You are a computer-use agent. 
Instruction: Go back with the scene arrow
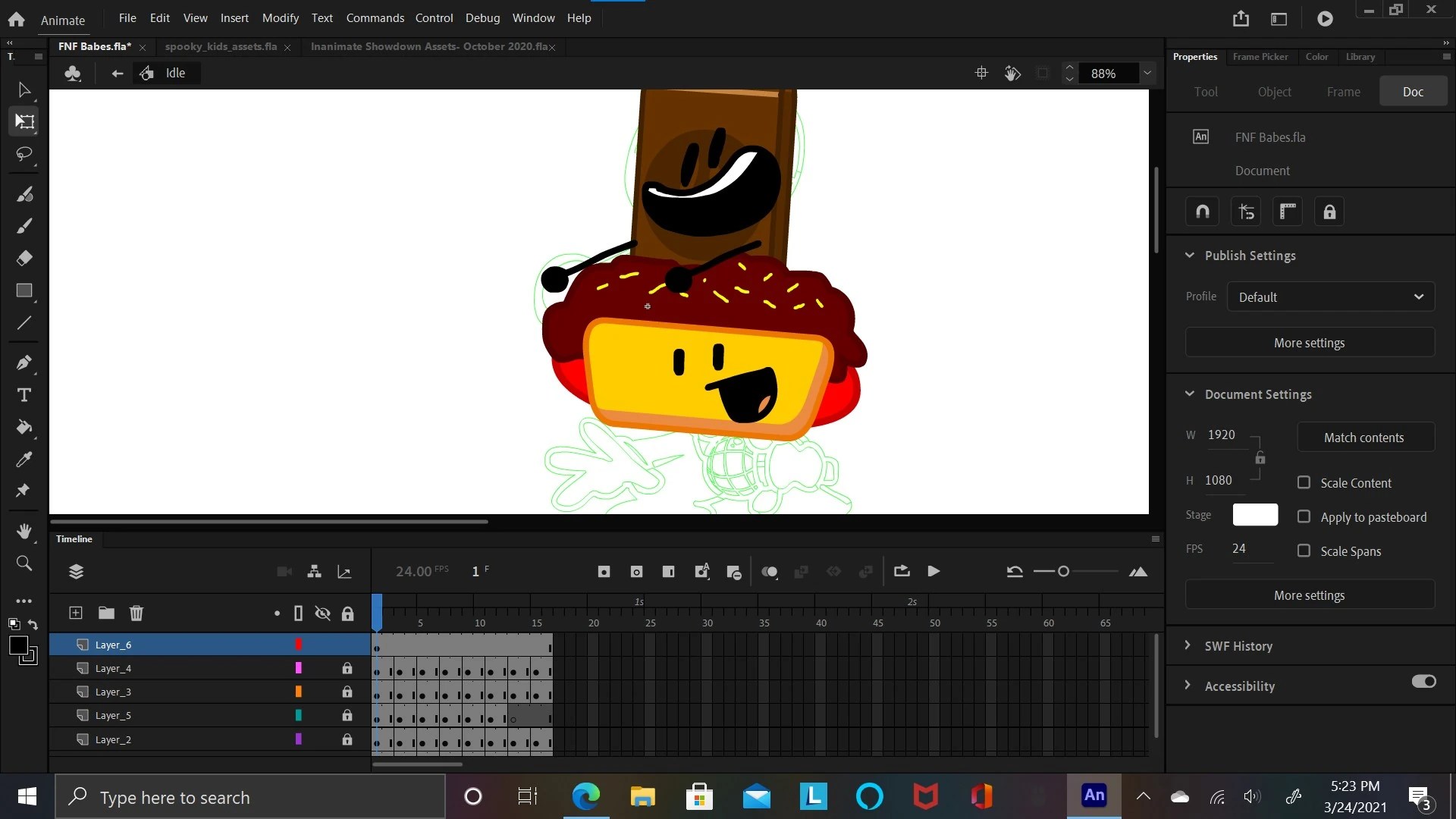[117, 73]
